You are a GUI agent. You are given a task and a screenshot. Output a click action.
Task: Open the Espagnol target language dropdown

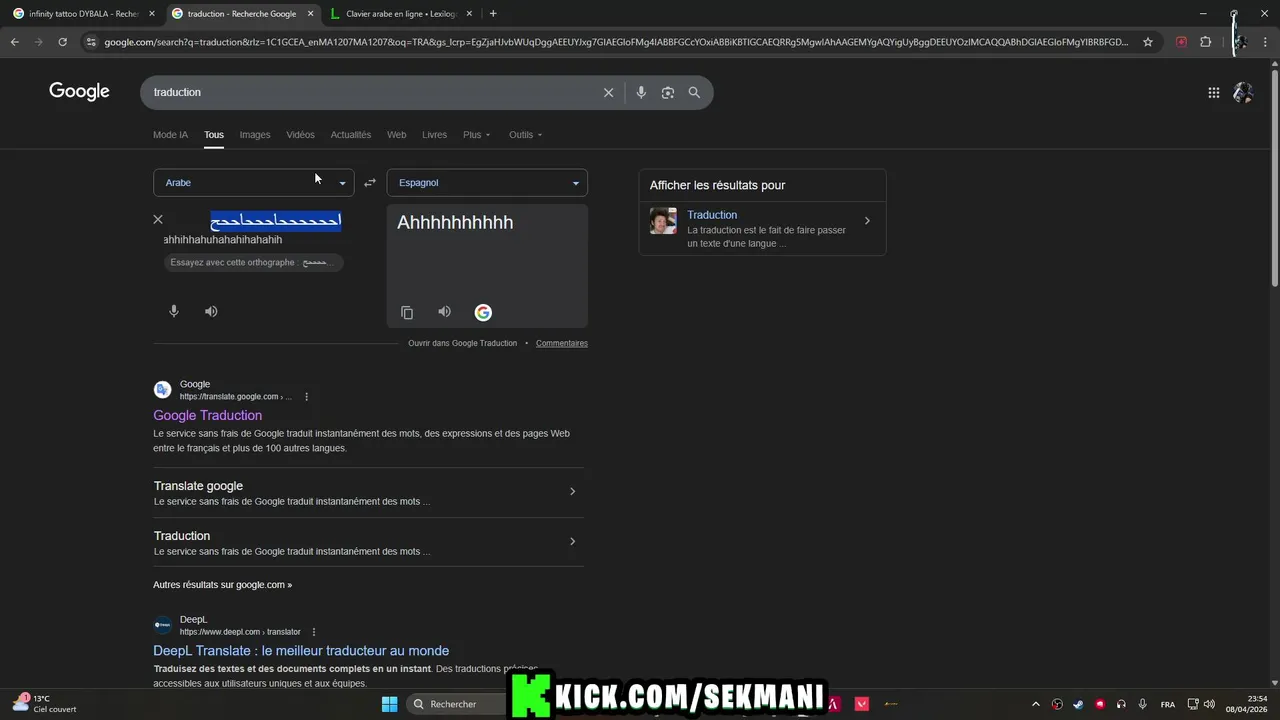click(x=487, y=183)
